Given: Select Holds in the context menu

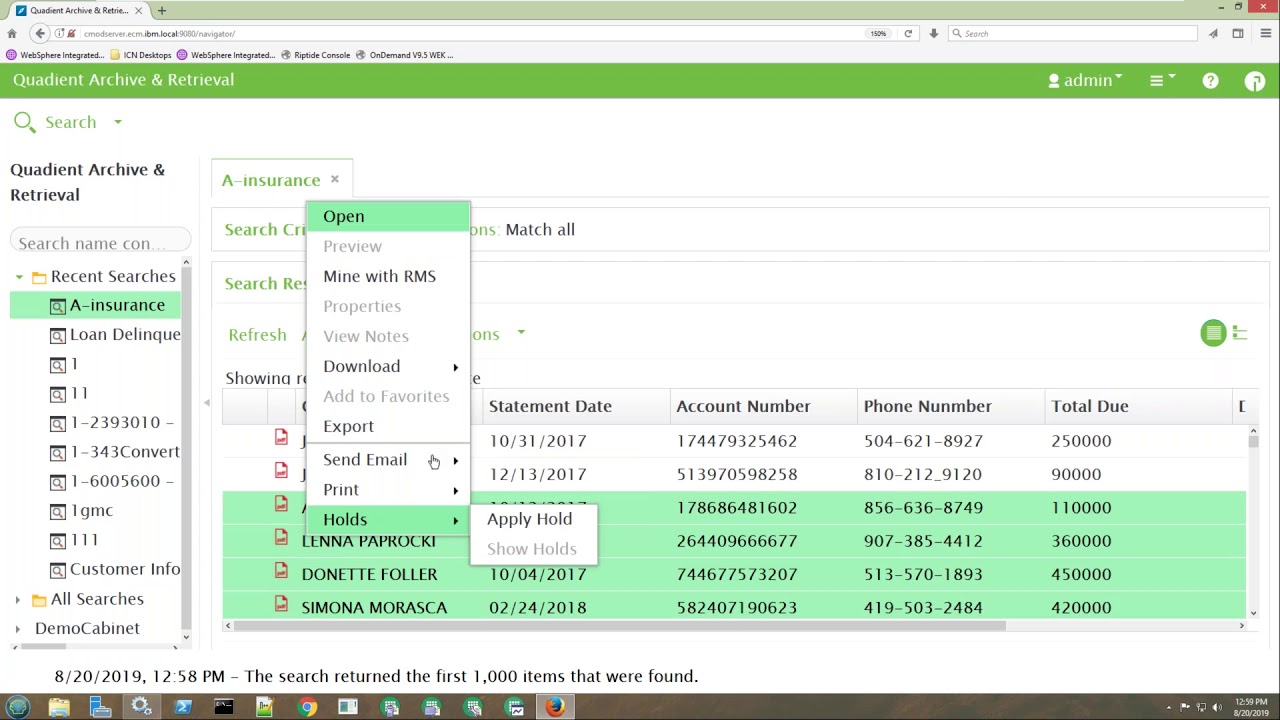Looking at the screenshot, I should tap(388, 520).
